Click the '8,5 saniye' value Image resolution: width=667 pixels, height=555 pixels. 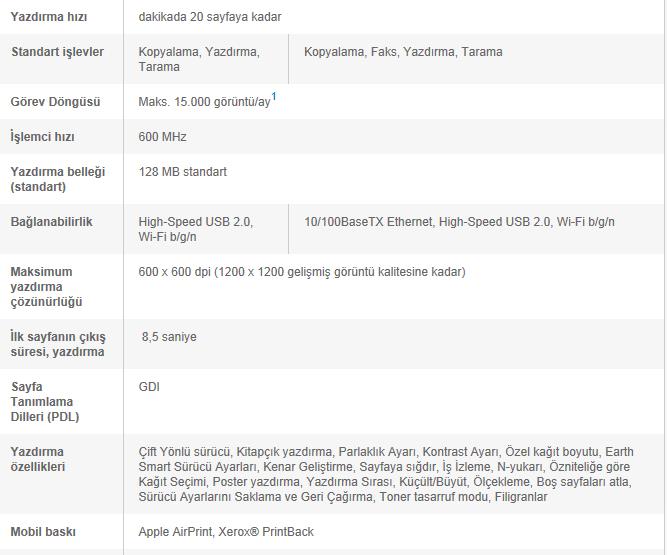(x=169, y=337)
